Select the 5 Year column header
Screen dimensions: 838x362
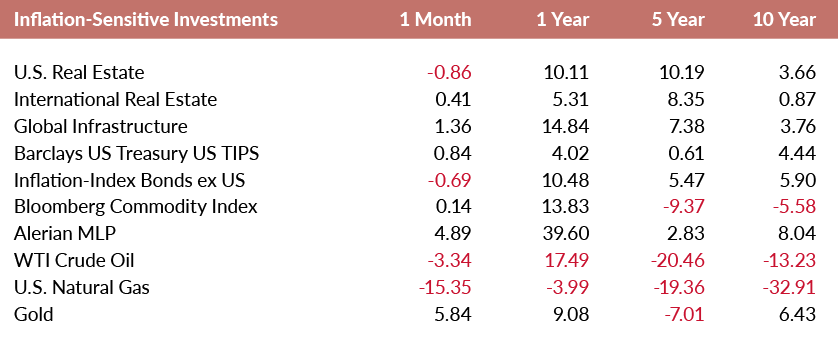[x=678, y=20]
